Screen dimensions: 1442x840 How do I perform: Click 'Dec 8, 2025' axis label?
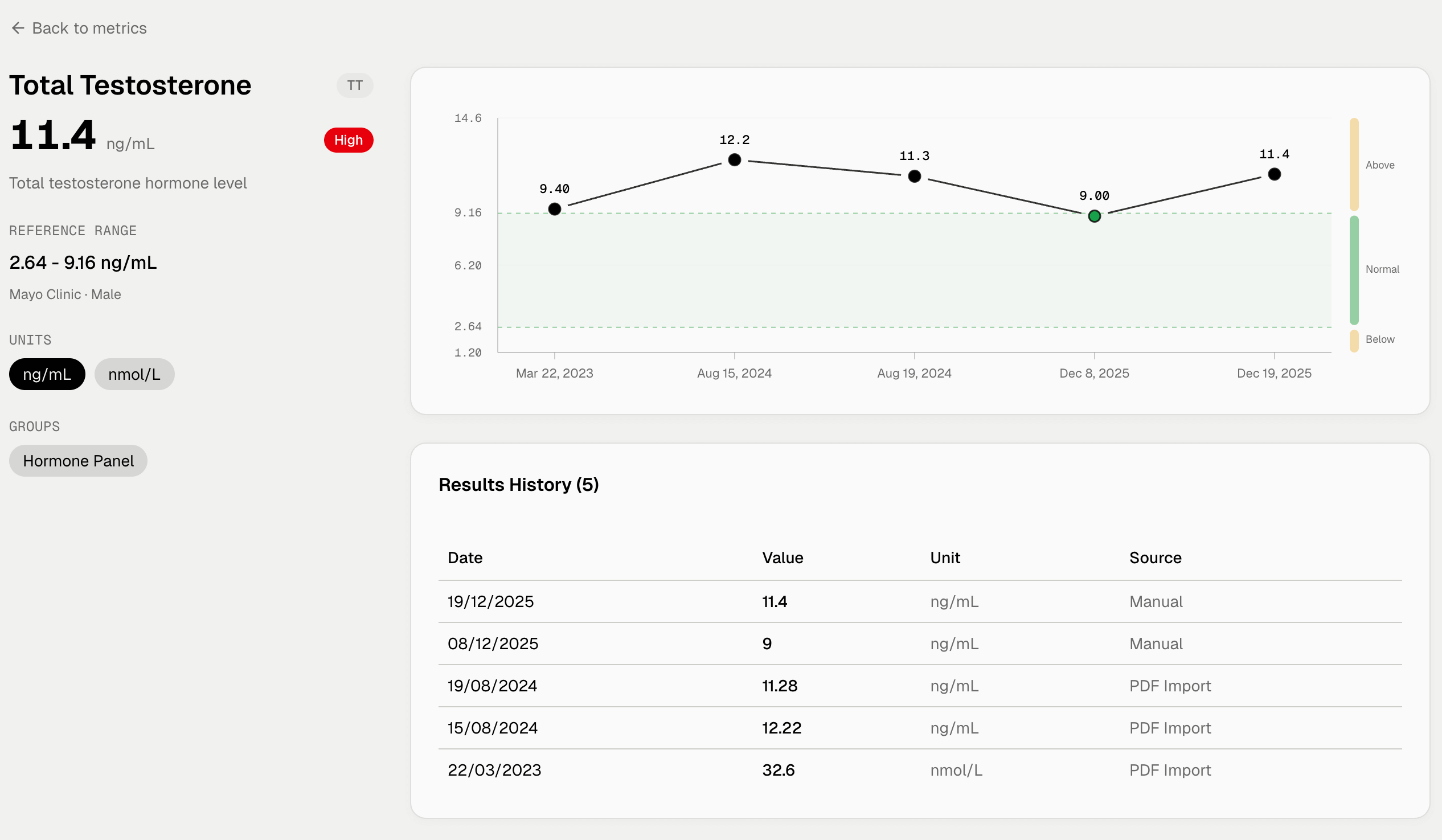1095,373
